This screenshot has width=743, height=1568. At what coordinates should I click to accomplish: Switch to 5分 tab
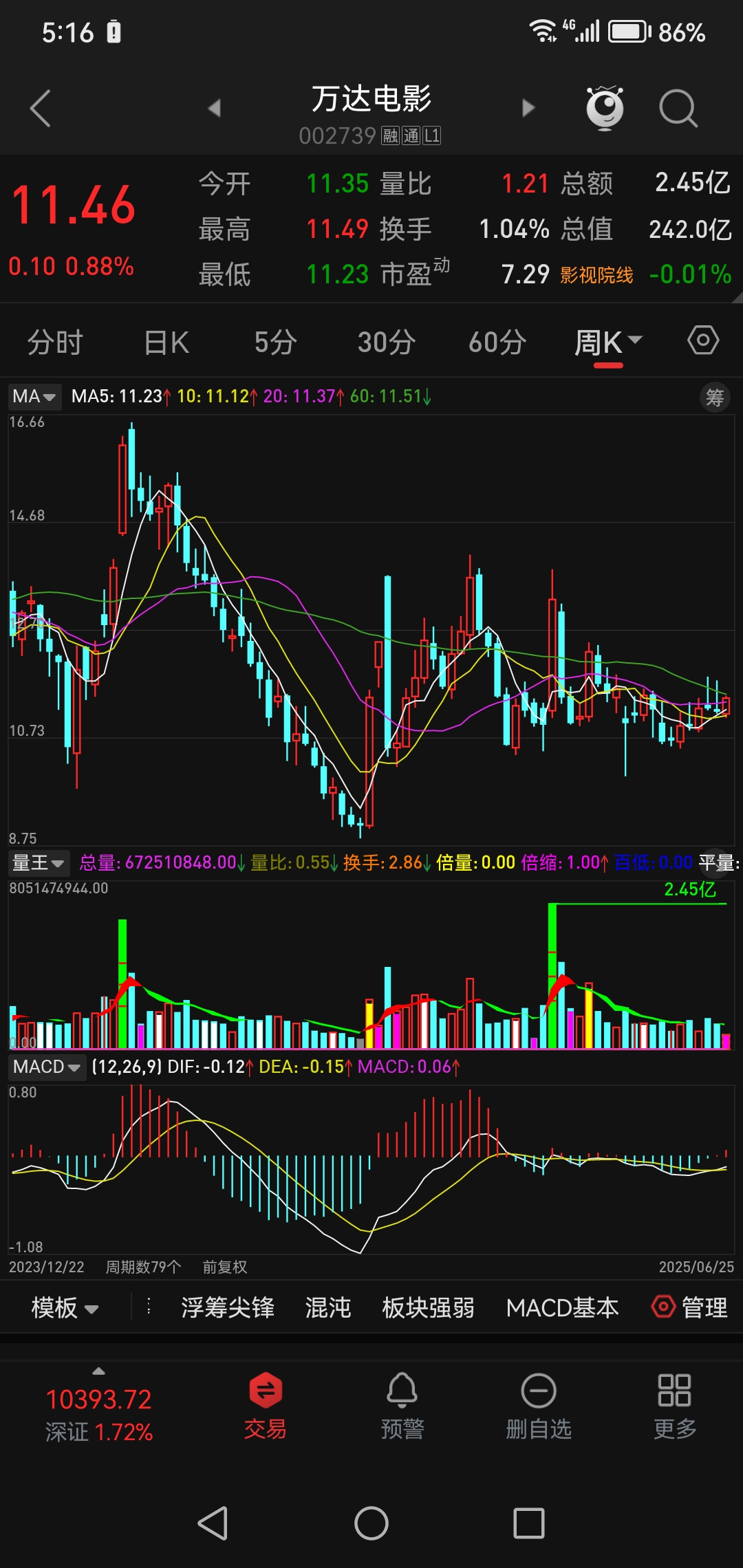pos(275,342)
